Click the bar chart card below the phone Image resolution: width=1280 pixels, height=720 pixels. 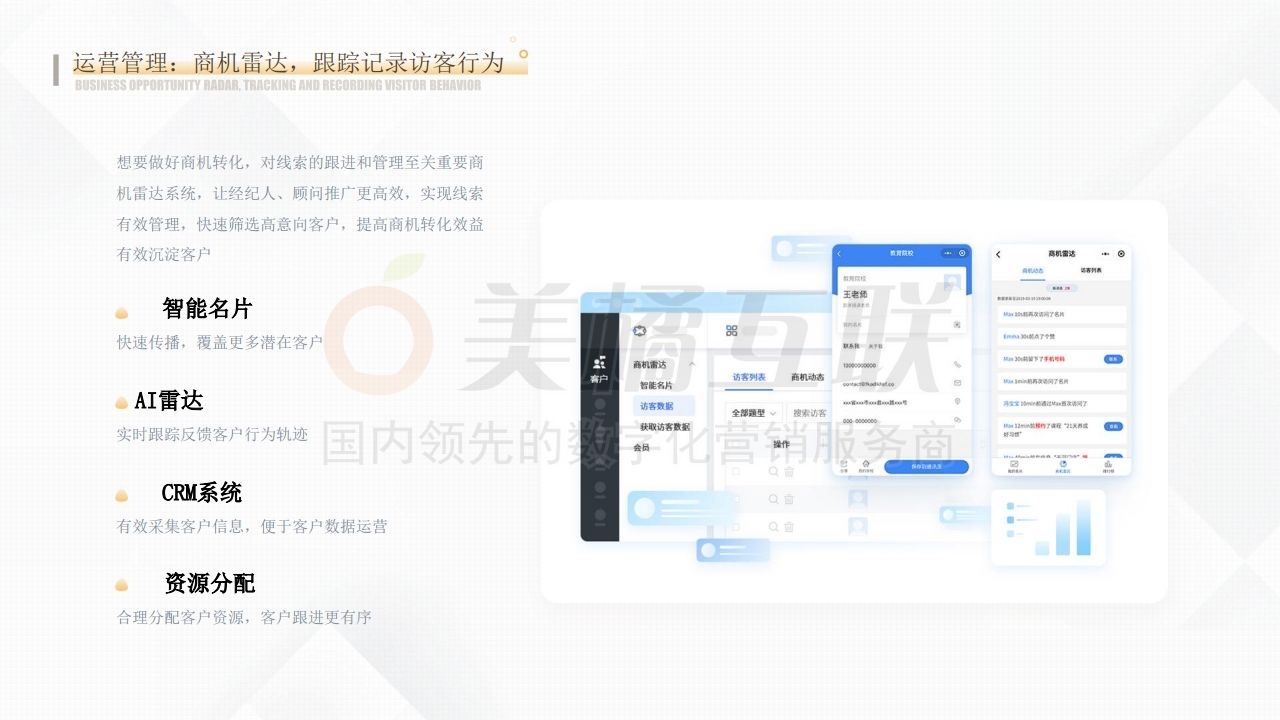1048,527
